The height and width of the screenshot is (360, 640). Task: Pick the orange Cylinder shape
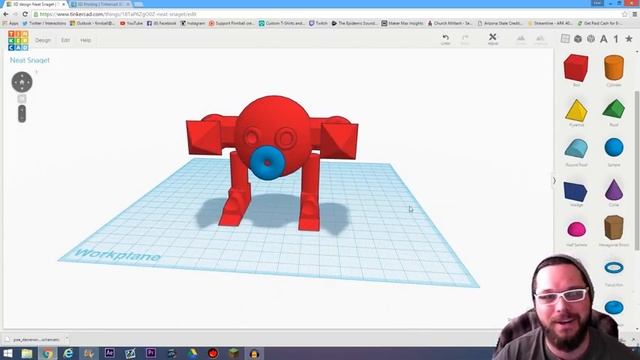coord(614,68)
